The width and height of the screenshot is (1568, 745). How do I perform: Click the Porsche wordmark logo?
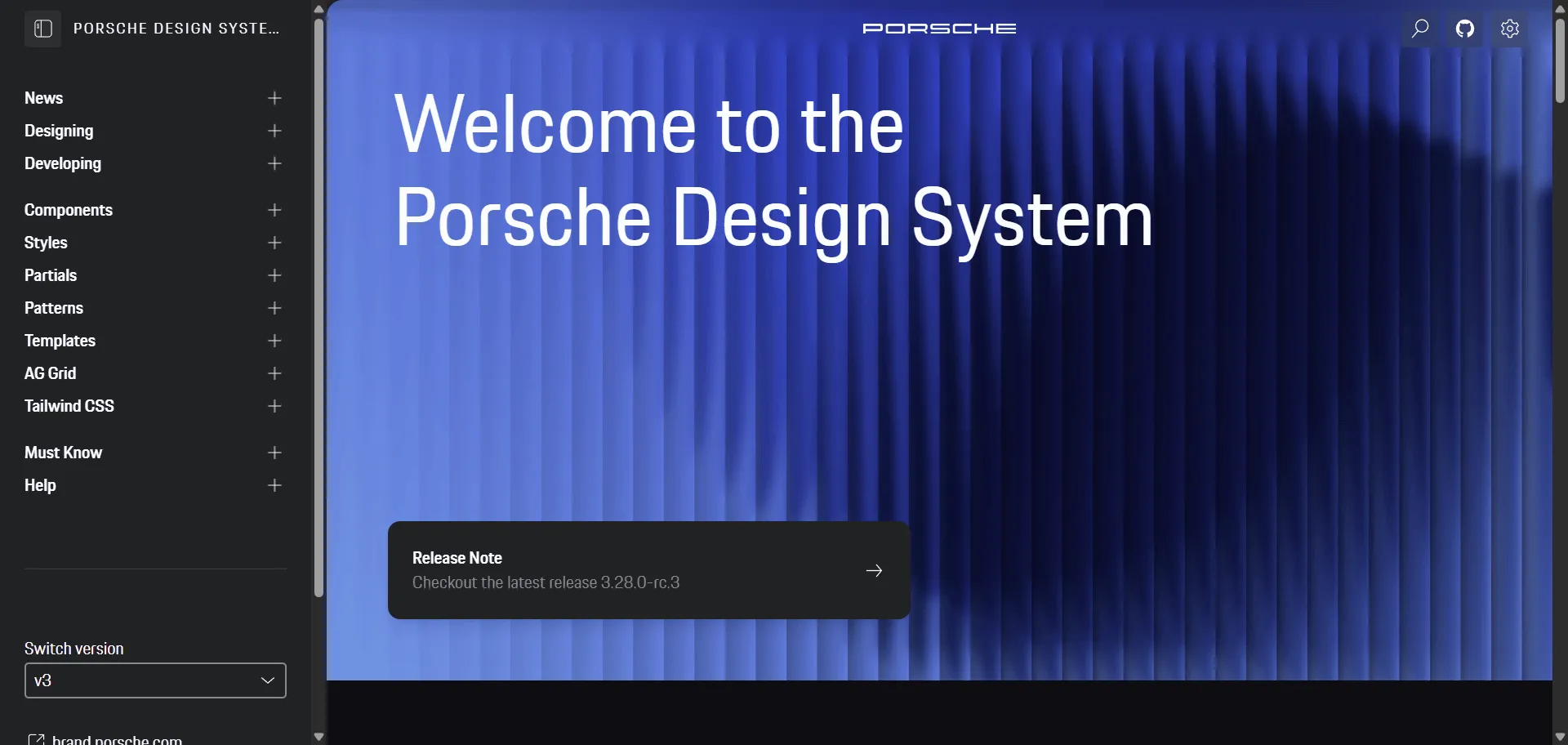[x=939, y=29]
